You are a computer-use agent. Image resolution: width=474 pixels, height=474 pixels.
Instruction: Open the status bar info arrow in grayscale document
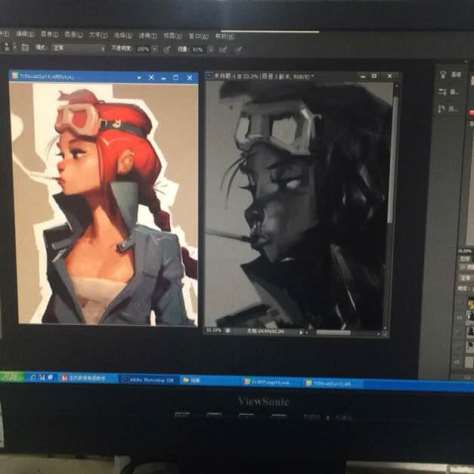(x=301, y=332)
